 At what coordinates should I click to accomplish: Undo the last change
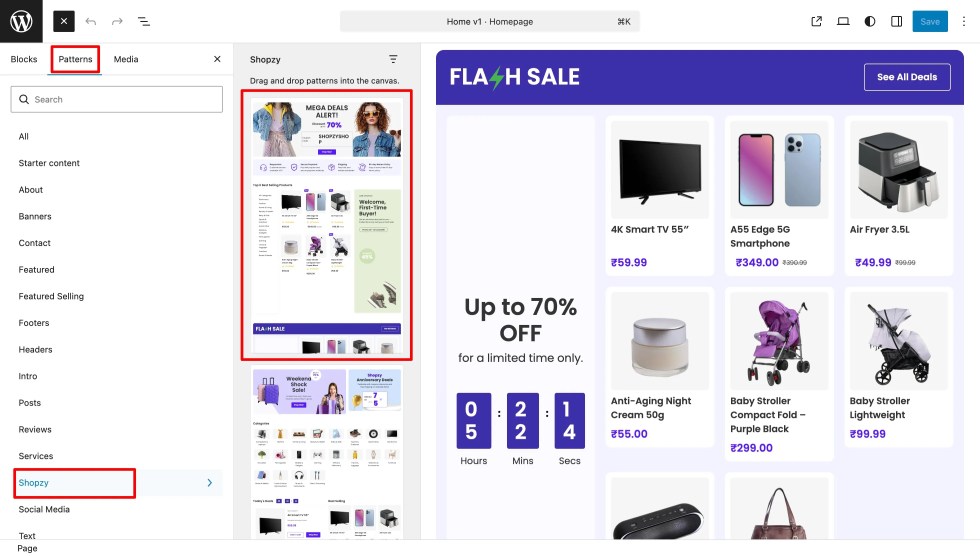click(91, 21)
